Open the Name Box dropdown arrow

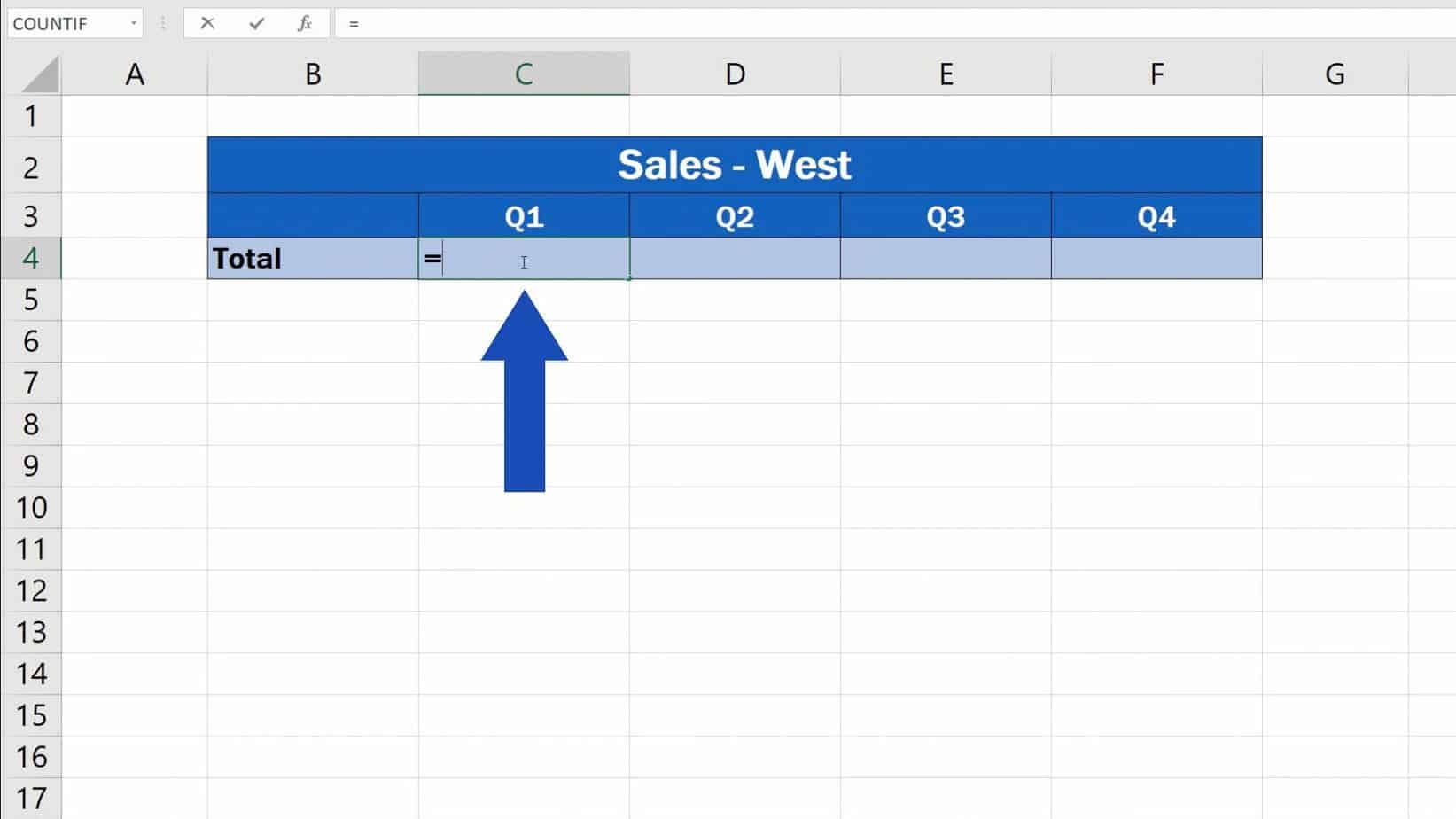pos(135,23)
